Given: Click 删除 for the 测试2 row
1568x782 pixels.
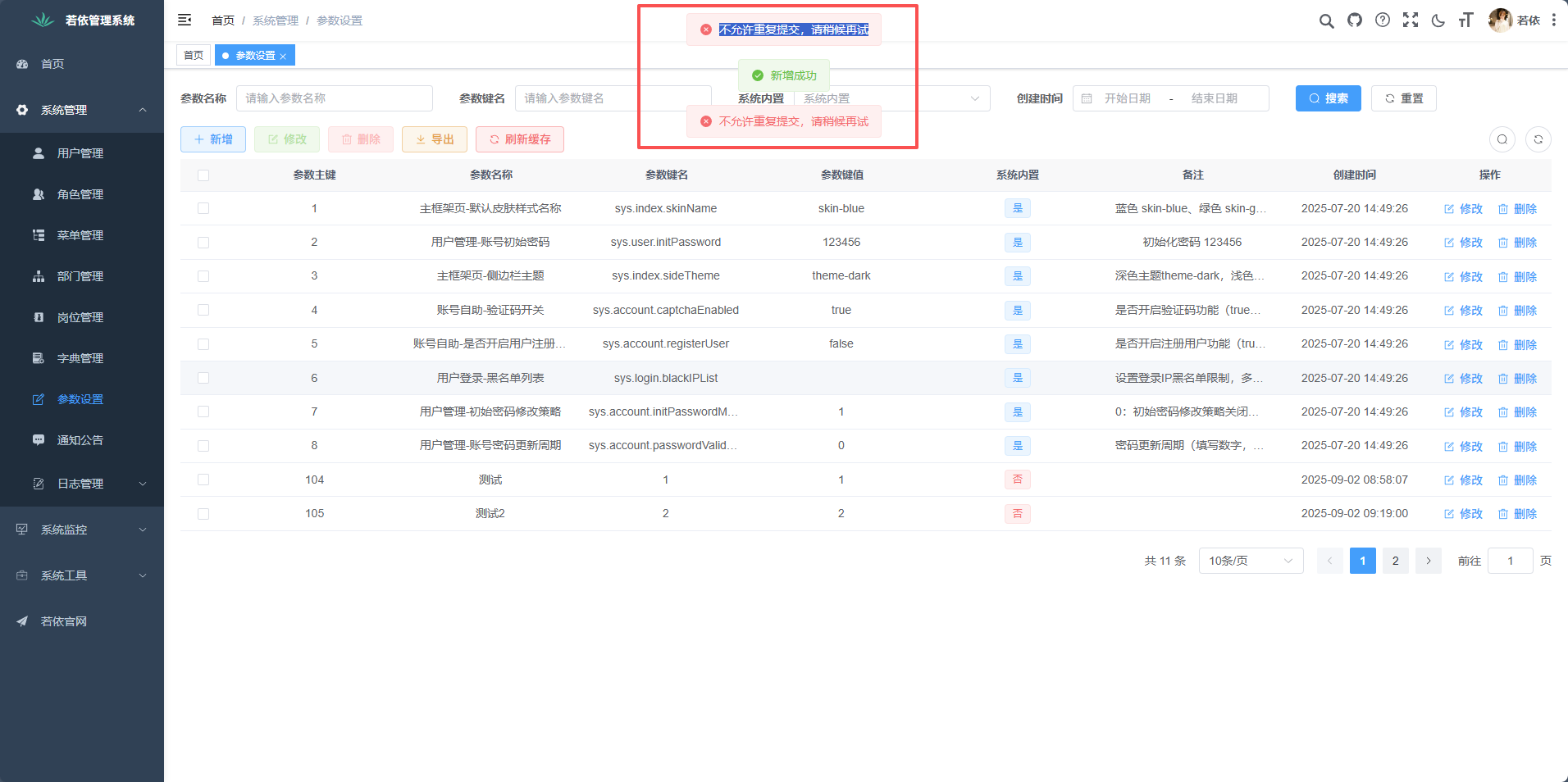Looking at the screenshot, I should (x=1518, y=514).
